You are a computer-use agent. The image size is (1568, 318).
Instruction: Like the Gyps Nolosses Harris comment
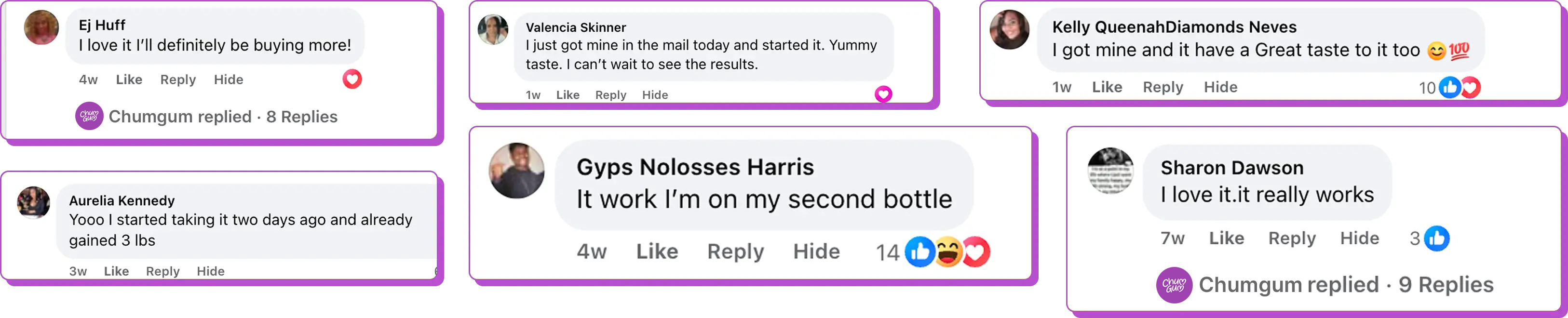[657, 252]
